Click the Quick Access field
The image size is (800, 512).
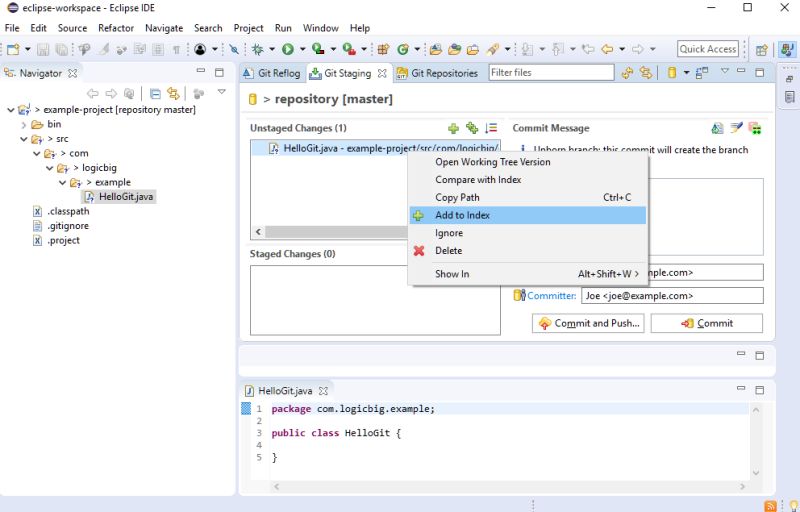[708, 49]
